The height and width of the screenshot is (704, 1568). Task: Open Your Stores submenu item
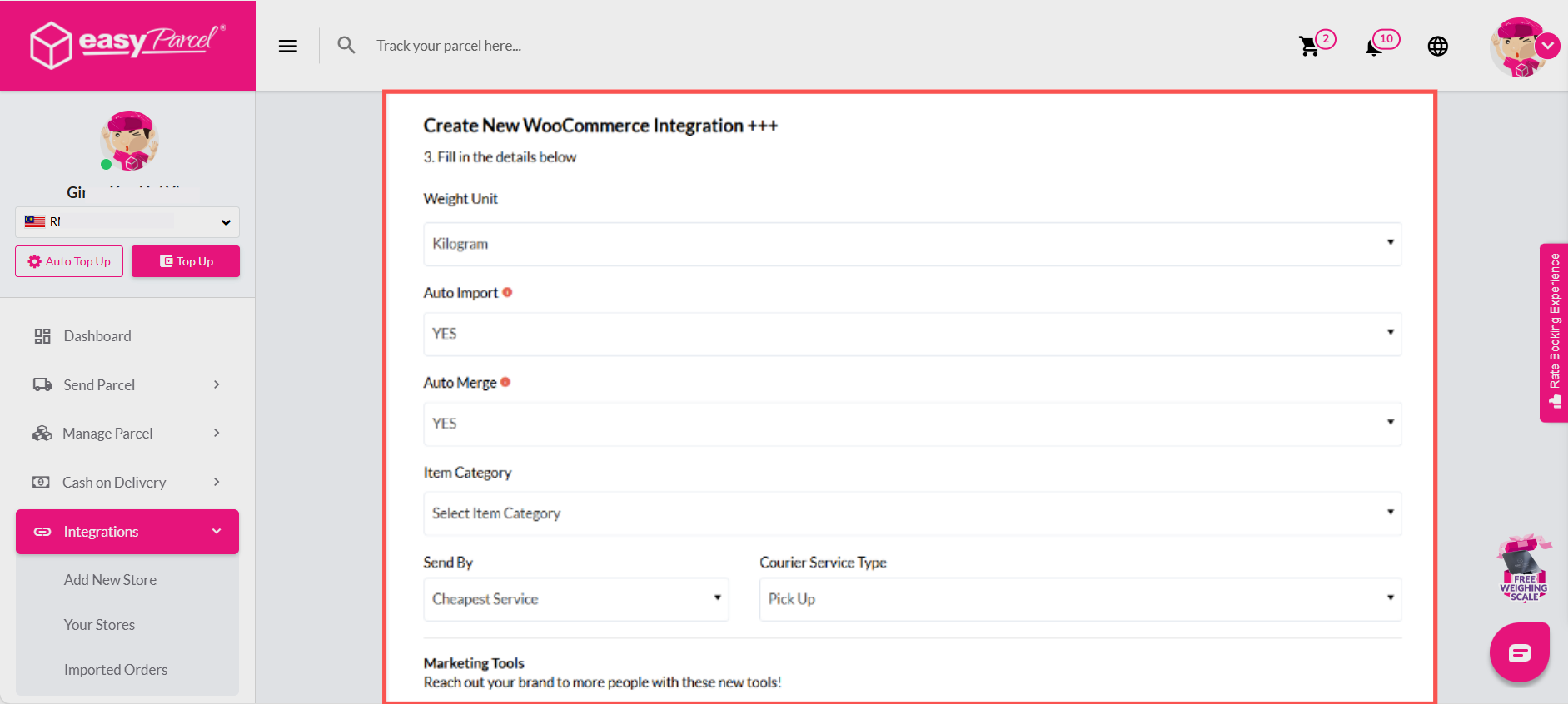point(99,625)
